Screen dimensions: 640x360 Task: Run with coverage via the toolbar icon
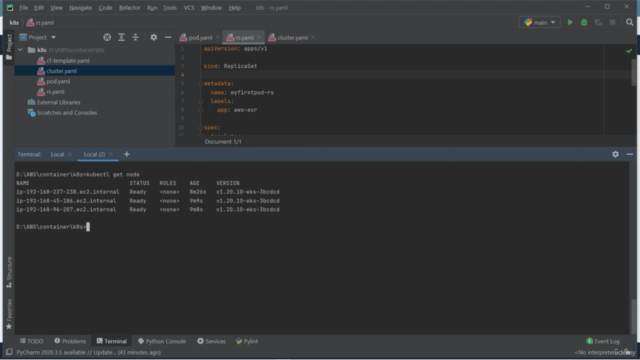(598, 22)
